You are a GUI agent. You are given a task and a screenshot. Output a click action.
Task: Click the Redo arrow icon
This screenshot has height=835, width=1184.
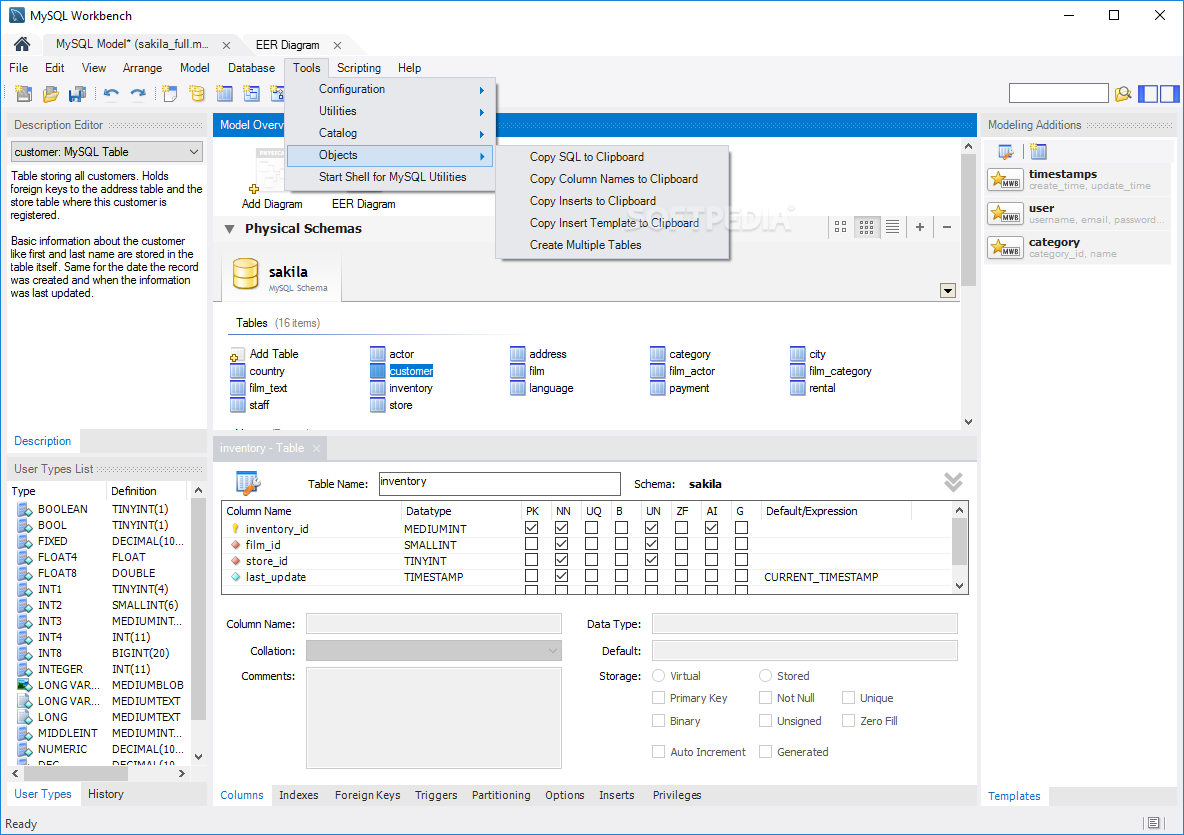(137, 94)
